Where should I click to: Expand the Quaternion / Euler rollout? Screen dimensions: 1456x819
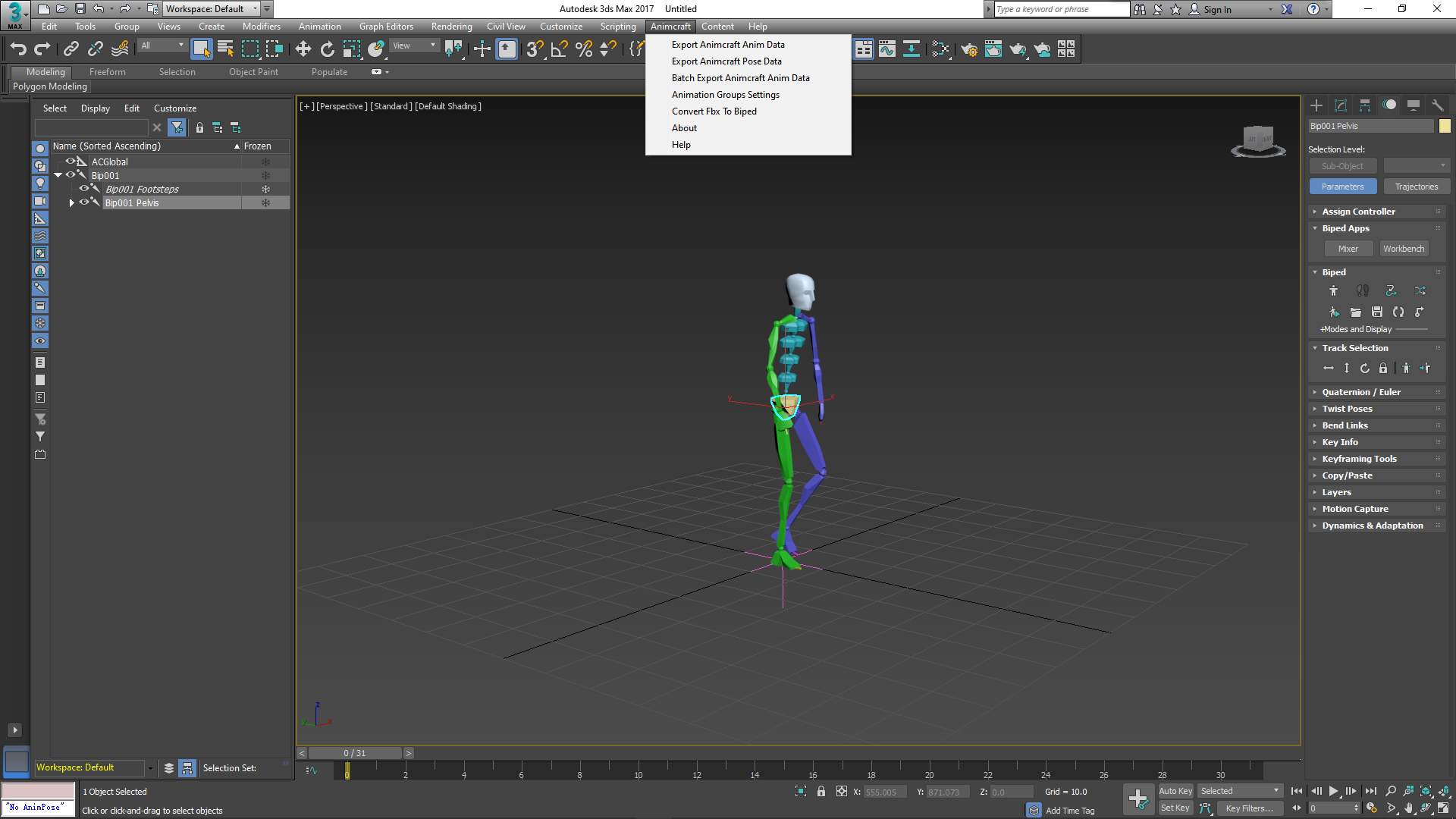(1376, 392)
